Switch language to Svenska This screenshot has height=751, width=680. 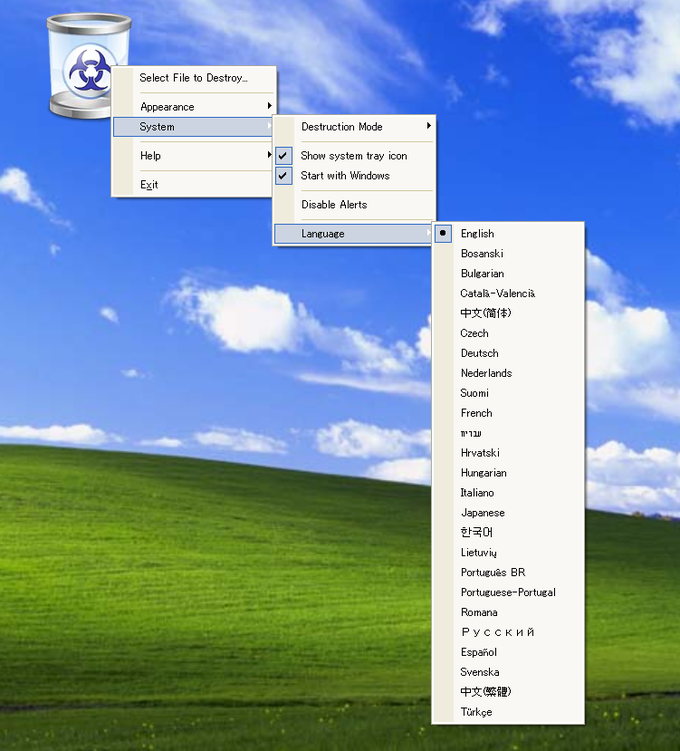[508, 672]
